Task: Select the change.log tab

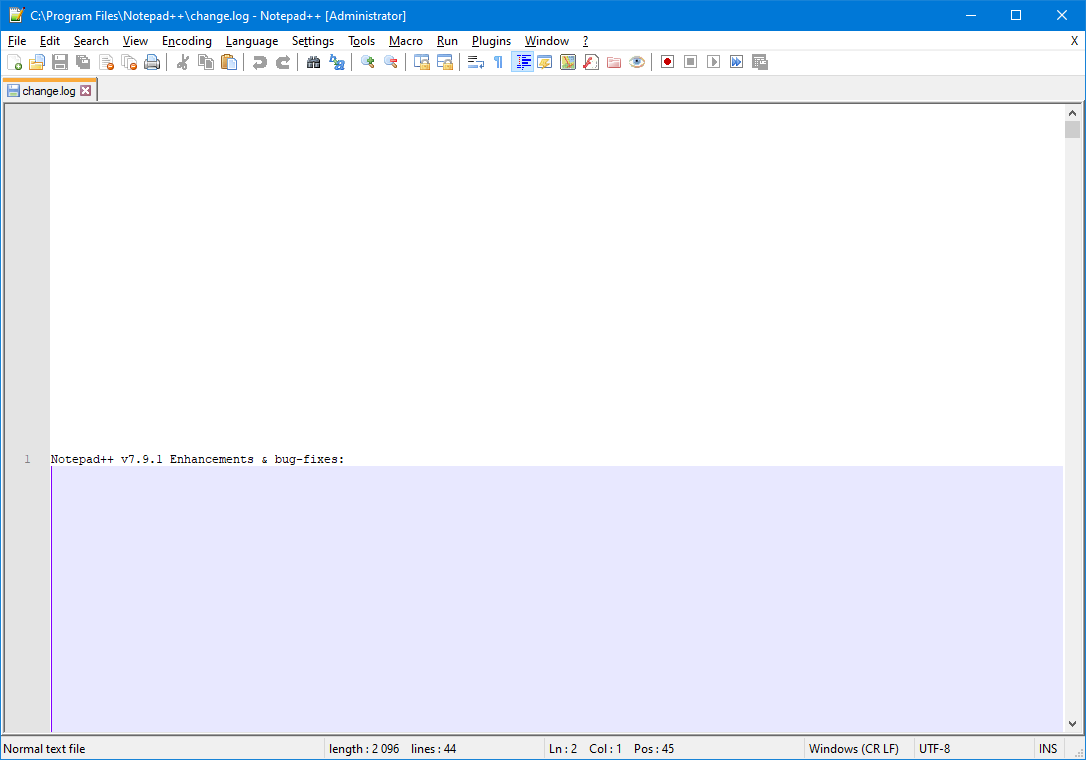Action: click(48, 91)
